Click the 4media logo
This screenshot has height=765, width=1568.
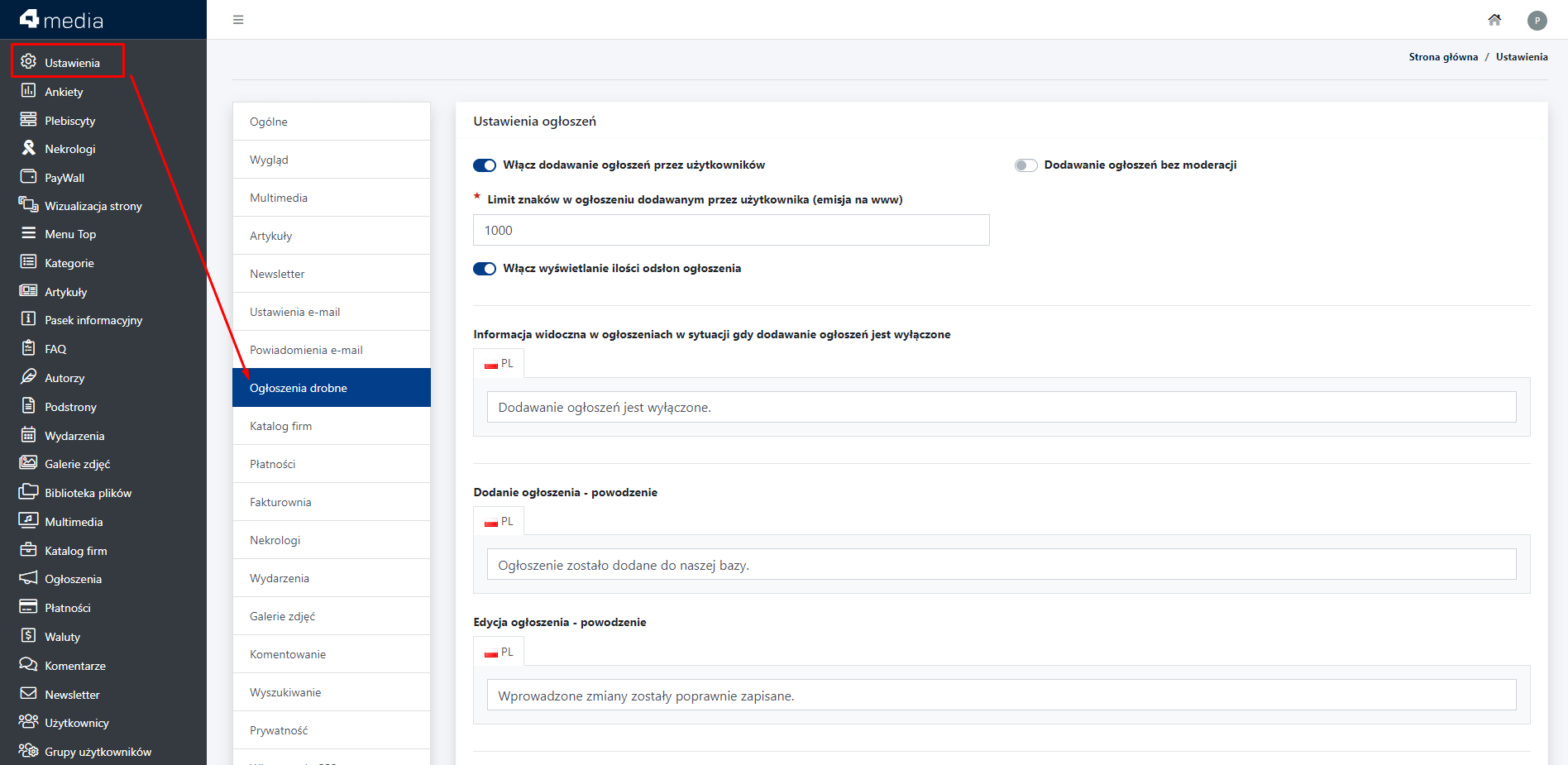62,19
